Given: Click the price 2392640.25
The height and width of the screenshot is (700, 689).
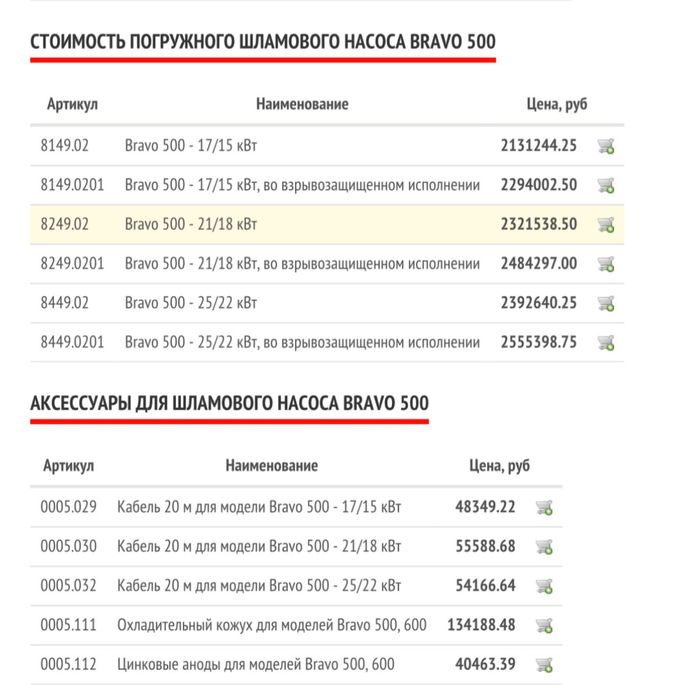Looking at the screenshot, I should click(539, 303).
